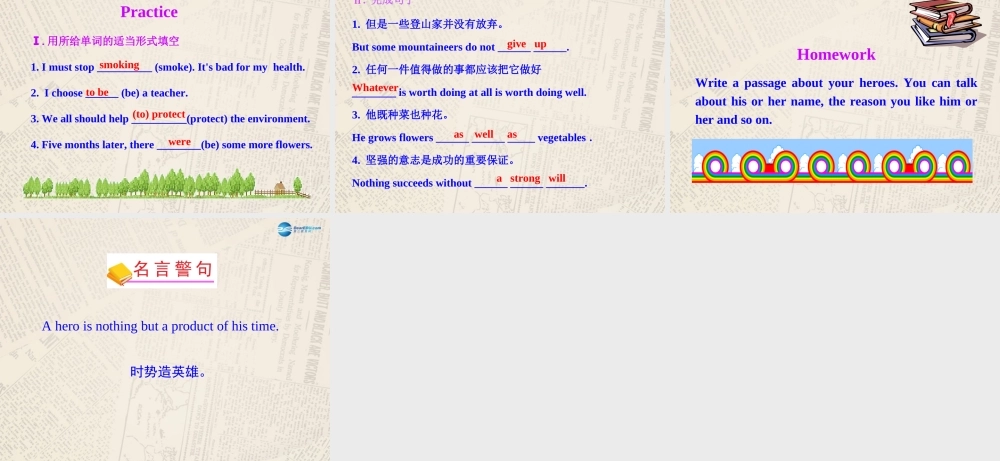Select the Homework slide title
The image size is (1000, 461).
coord(836,54)
